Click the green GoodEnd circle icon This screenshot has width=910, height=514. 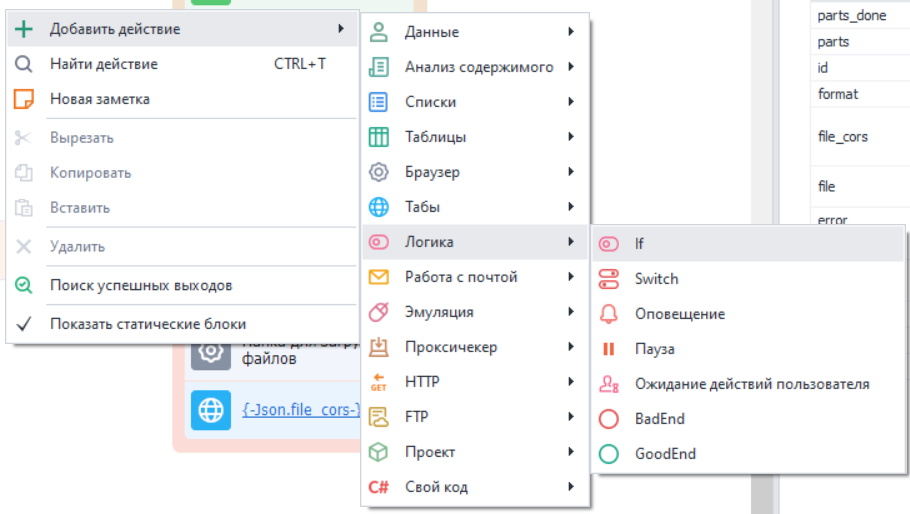click(608, 454)
